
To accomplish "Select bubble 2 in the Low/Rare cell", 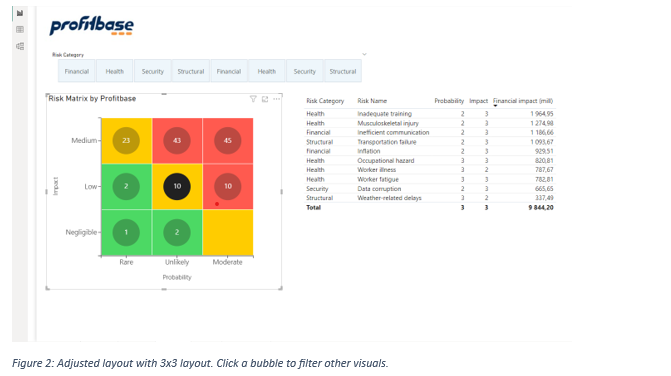I will click(x=126, y=186).
